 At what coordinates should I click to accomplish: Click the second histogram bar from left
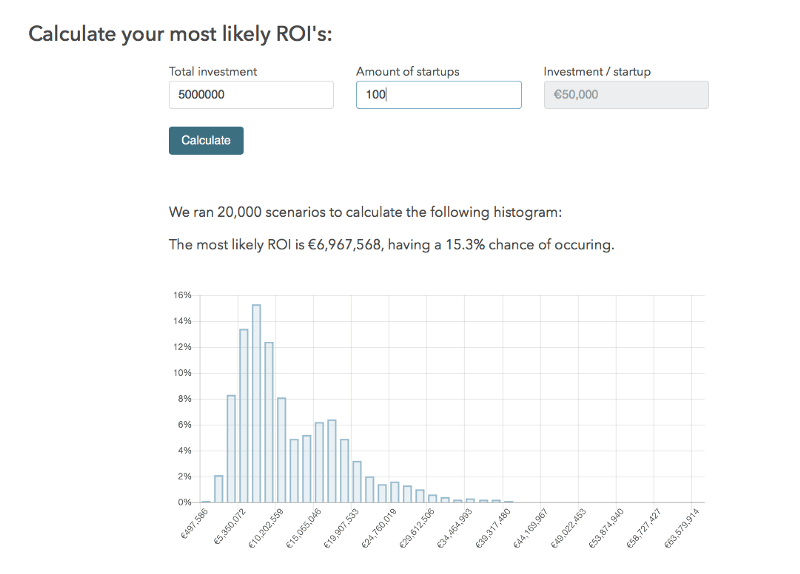click(x=218, y=488)
